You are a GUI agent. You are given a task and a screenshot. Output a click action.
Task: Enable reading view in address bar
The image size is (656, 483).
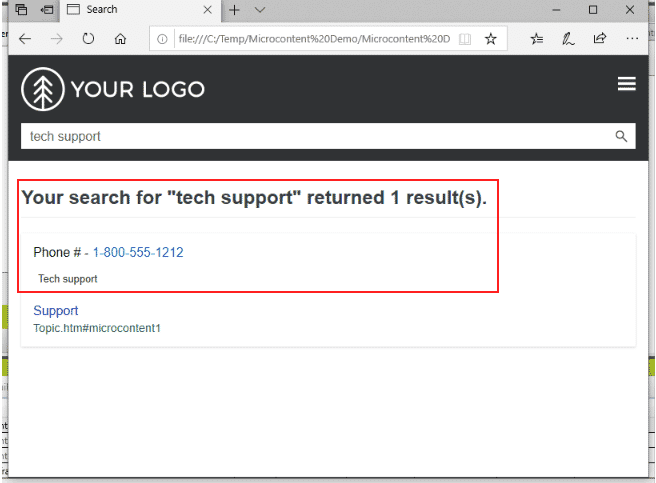pyautogui.click(x=465, y=39)
